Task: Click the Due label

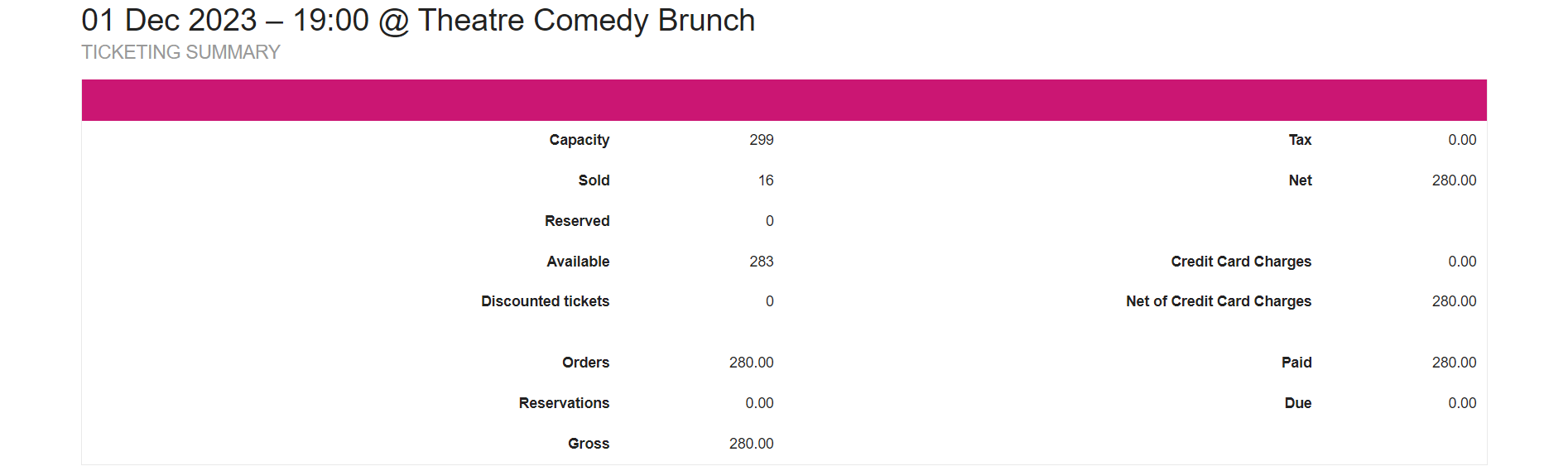Action: coord(1298,403)
